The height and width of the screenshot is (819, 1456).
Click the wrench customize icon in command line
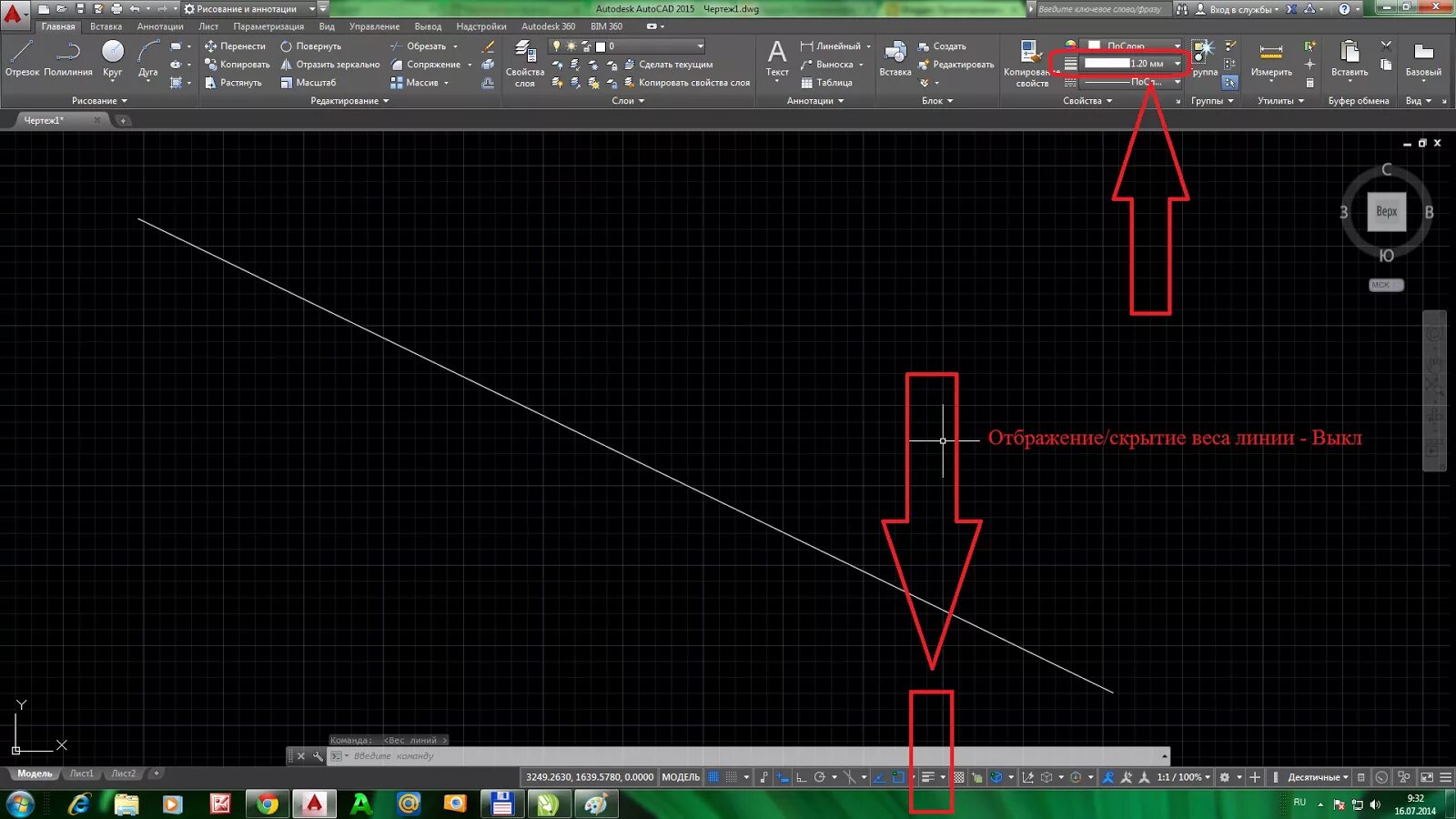tap(318, 756)
